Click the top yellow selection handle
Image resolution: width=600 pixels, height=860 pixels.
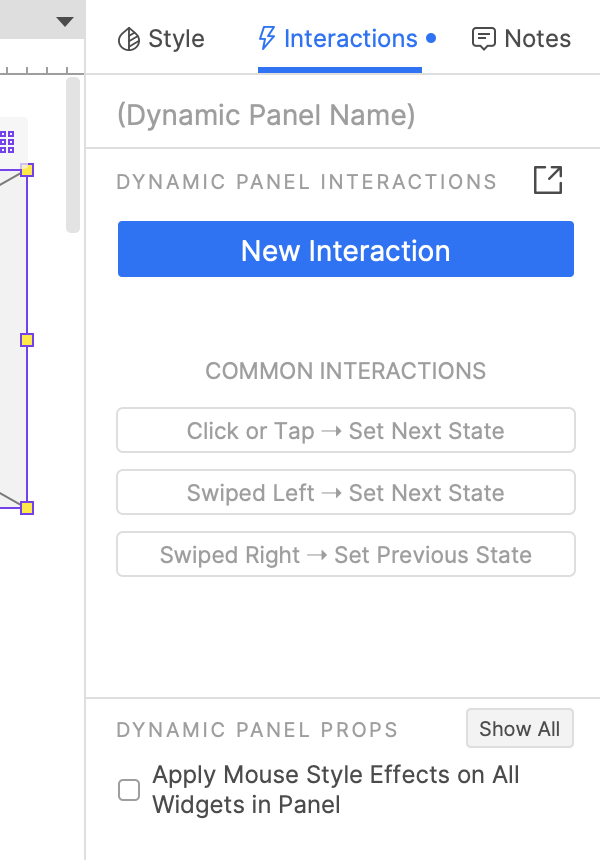pyautogui.click(x=27, y=170)
